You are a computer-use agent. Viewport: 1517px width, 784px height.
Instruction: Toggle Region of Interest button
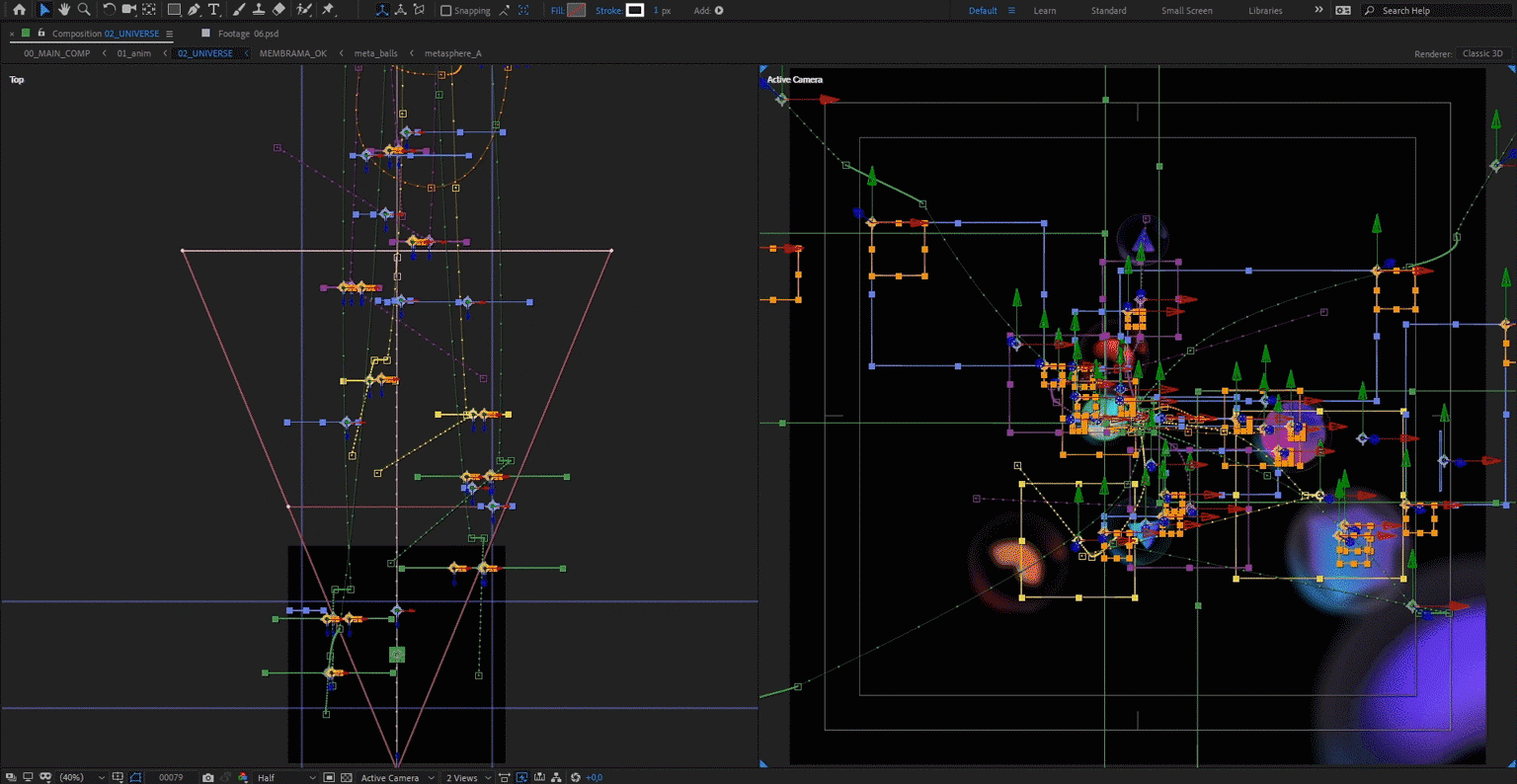[x=329, y=777]
